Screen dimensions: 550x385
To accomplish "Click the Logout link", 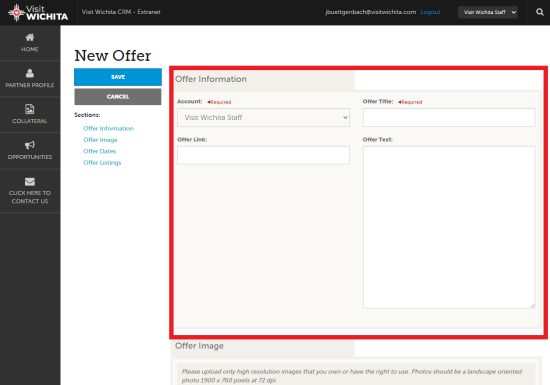I will (x=430, y=12).
